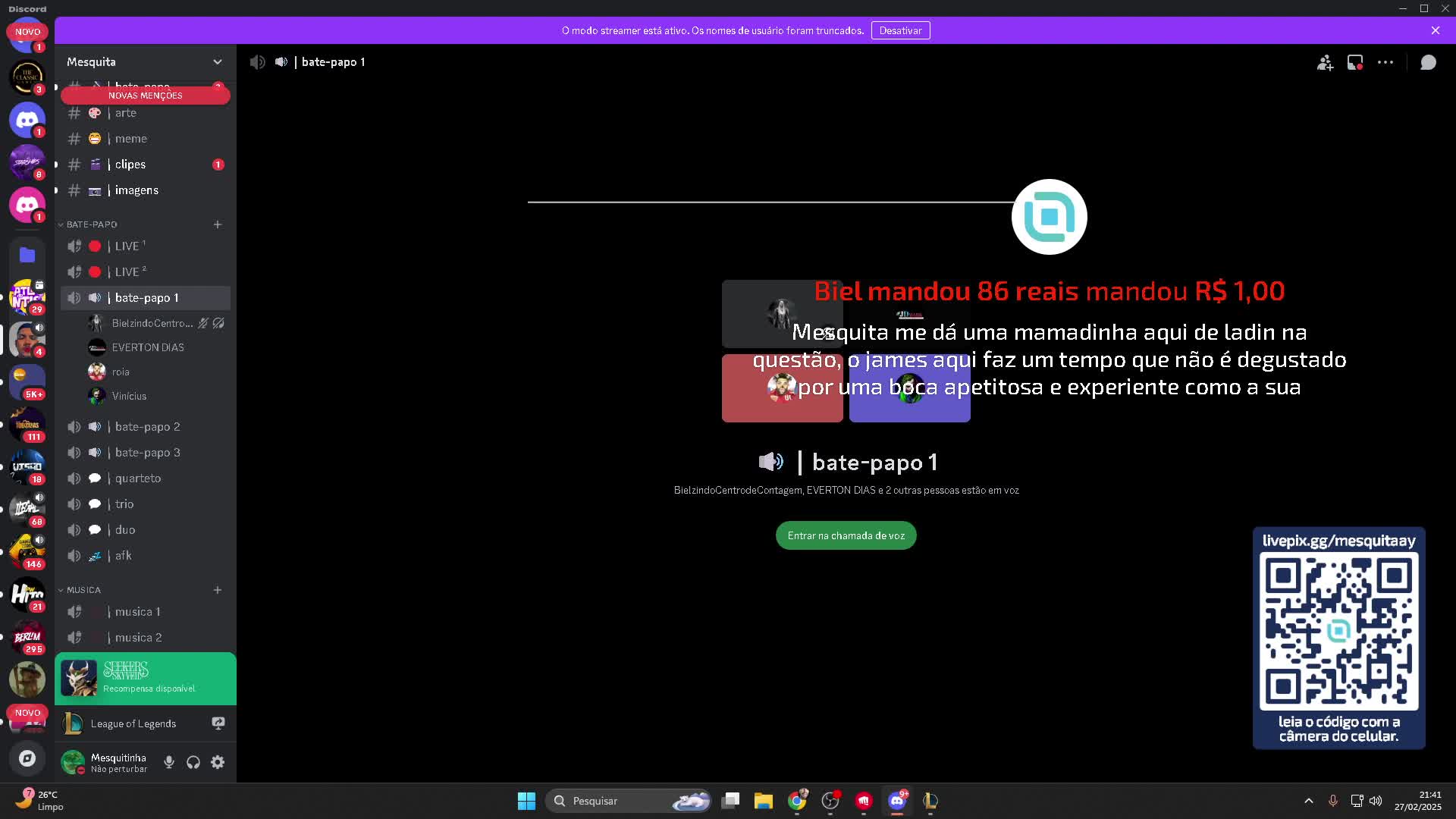Viewport: 1456px width, 819px height.
Task: Open The Classic server icon
Action: 27,77
